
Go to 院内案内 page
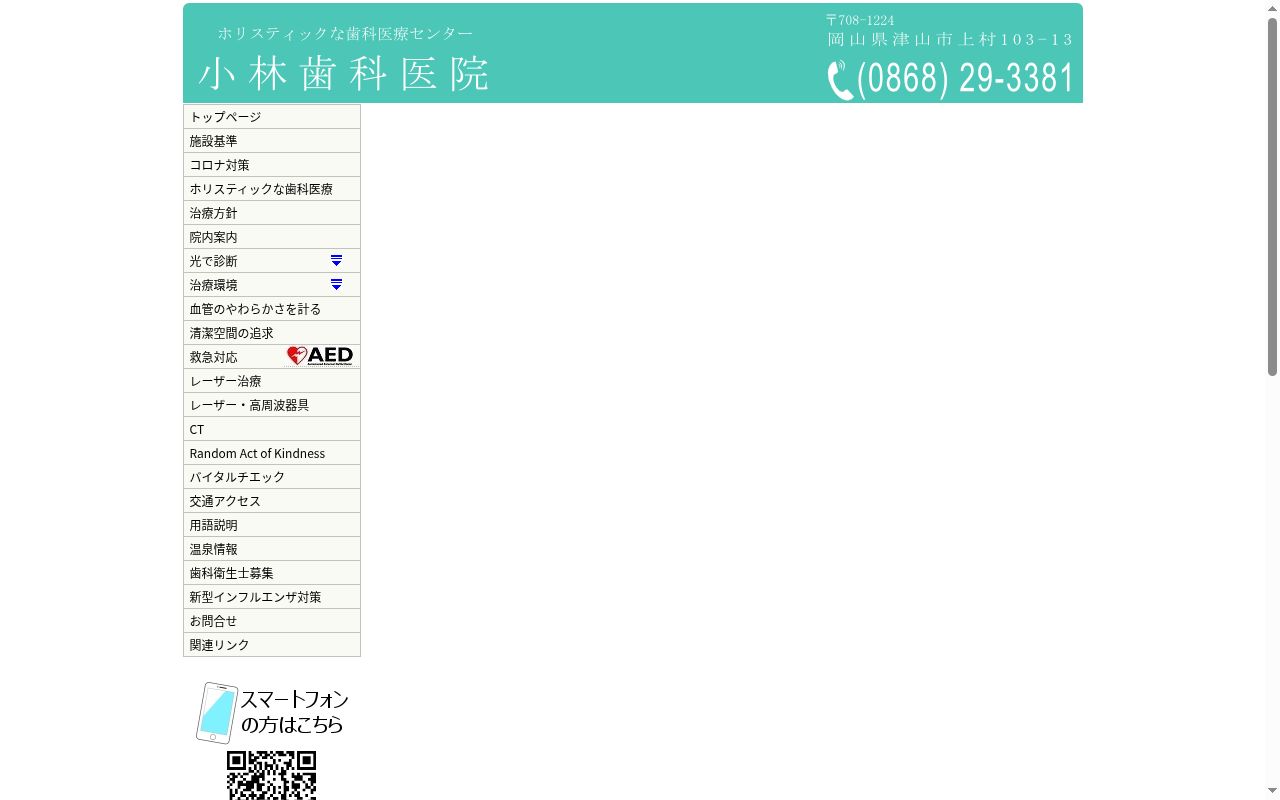tap(272, 237)
